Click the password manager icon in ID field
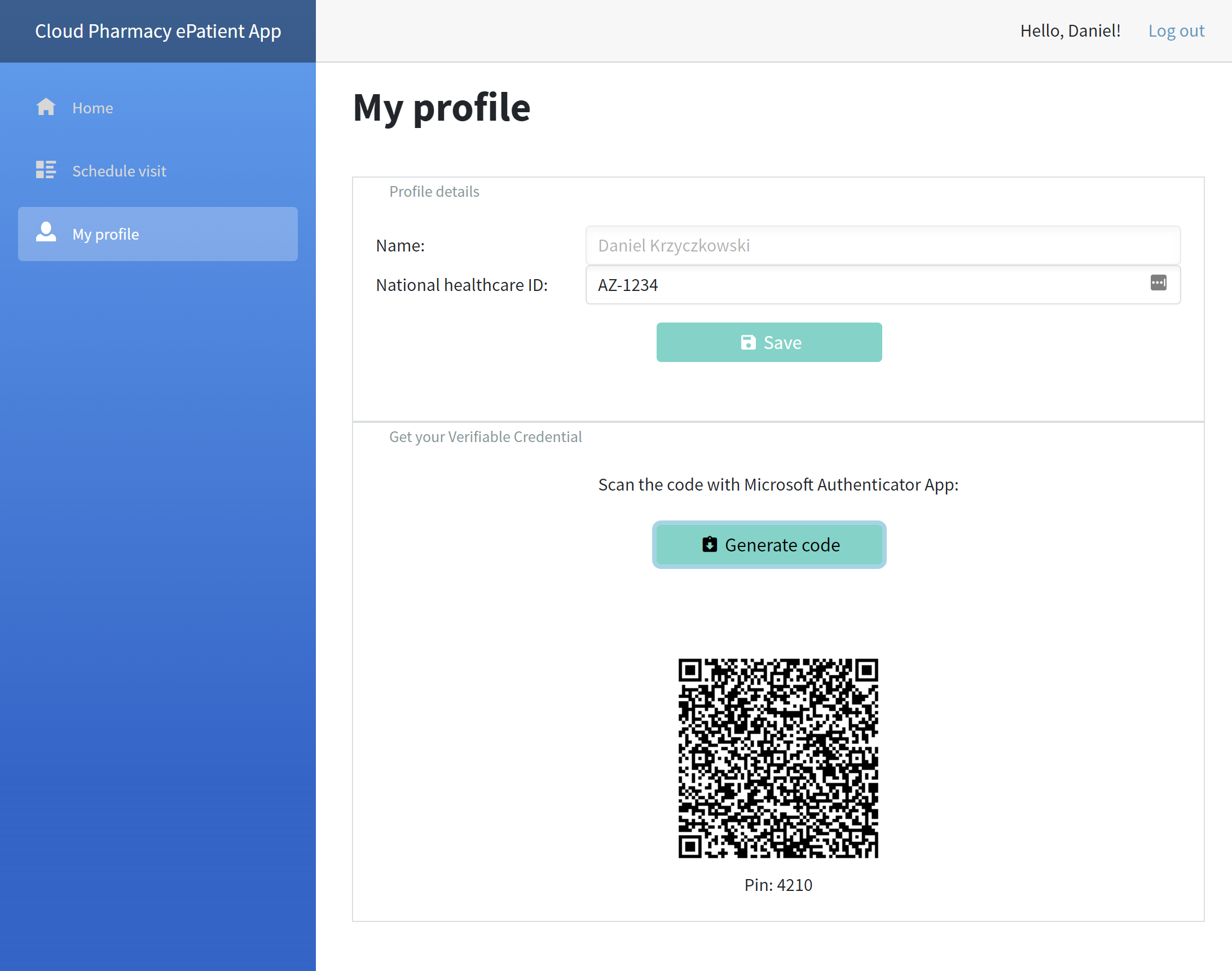The height and width of the screenshot is (971, 1232). pyautogui.click(x=1158, y=283)
